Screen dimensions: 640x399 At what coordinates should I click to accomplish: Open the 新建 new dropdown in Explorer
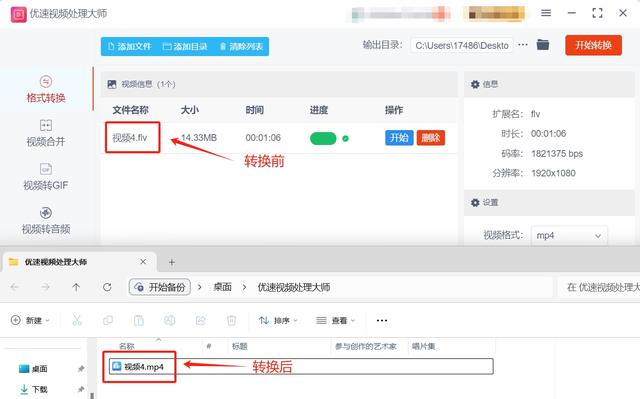[30, 321]
